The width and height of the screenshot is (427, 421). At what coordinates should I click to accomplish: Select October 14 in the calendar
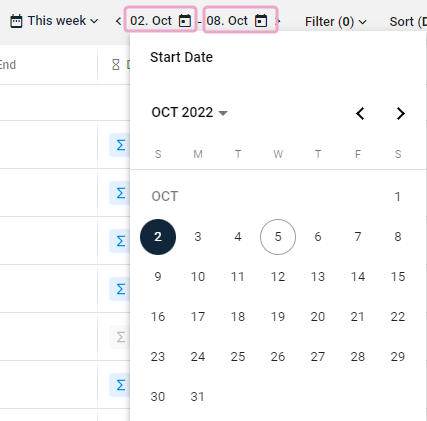click(x=358, y=277)
